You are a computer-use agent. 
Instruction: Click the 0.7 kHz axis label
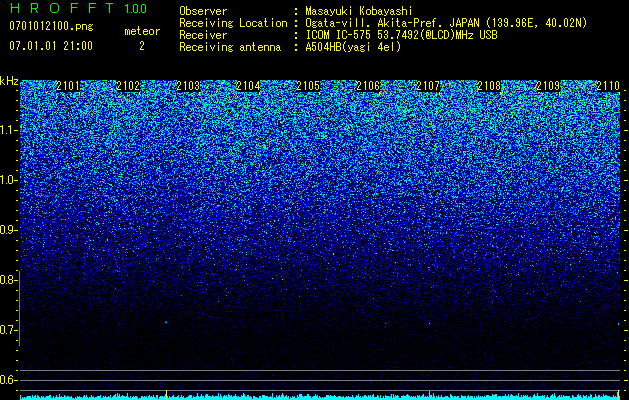click(x=8, y=330)
